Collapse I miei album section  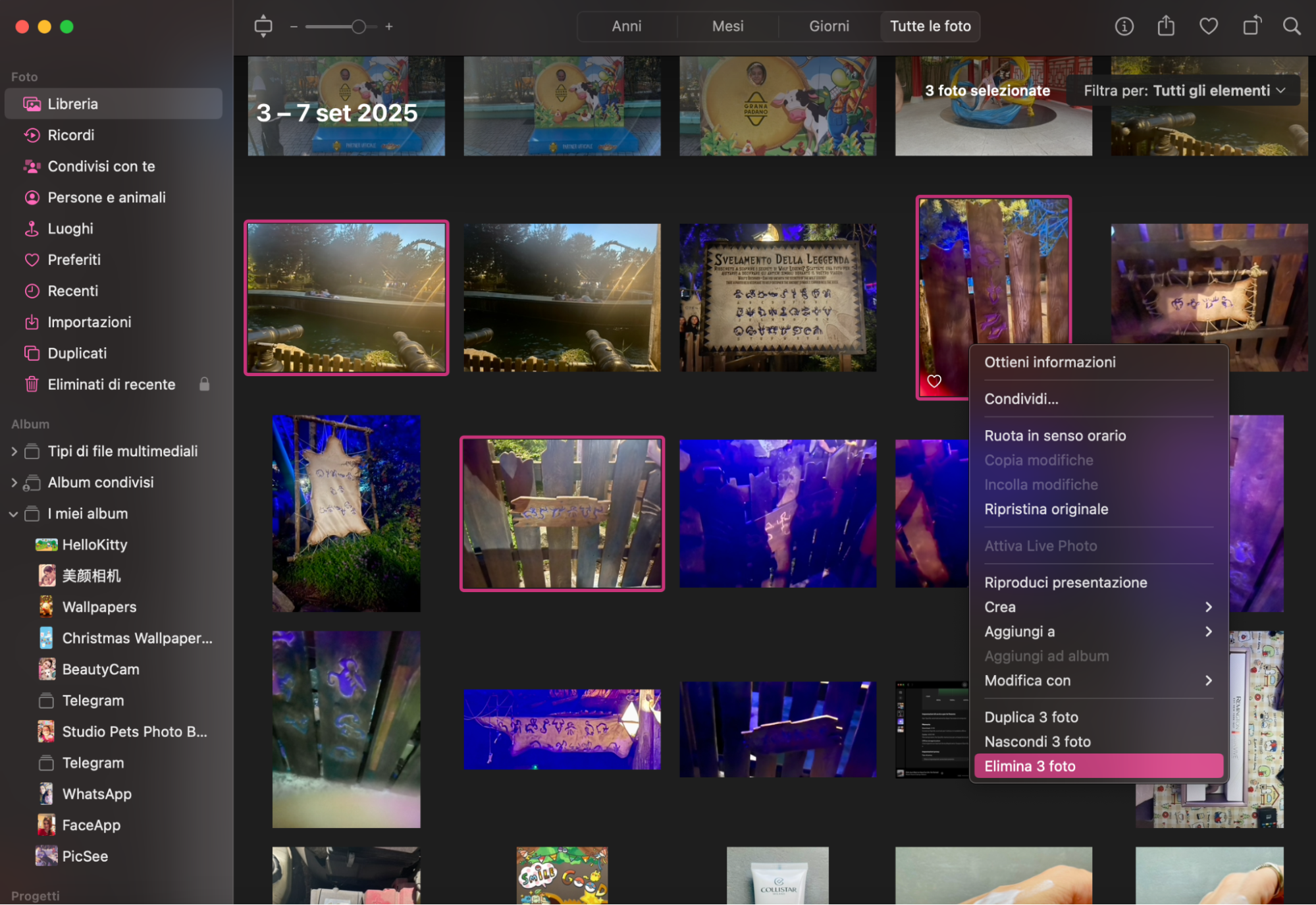pos(14,514)
